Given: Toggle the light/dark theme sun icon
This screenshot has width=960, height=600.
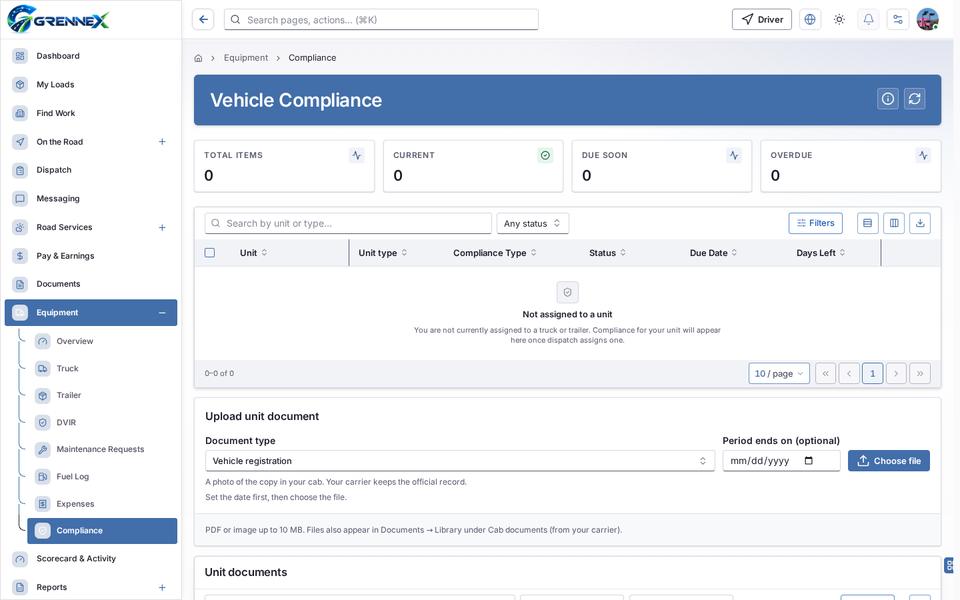Looking at the screenshot, I should [839, 20].
